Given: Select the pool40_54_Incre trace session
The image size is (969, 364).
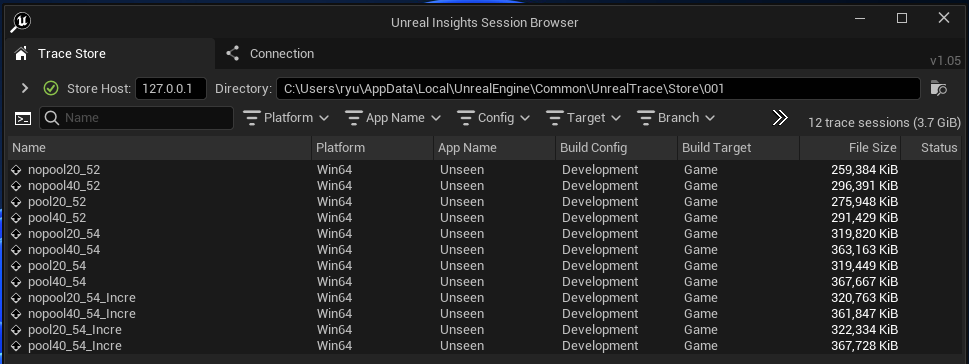Looking at the screenshot, I should (485, 346).
